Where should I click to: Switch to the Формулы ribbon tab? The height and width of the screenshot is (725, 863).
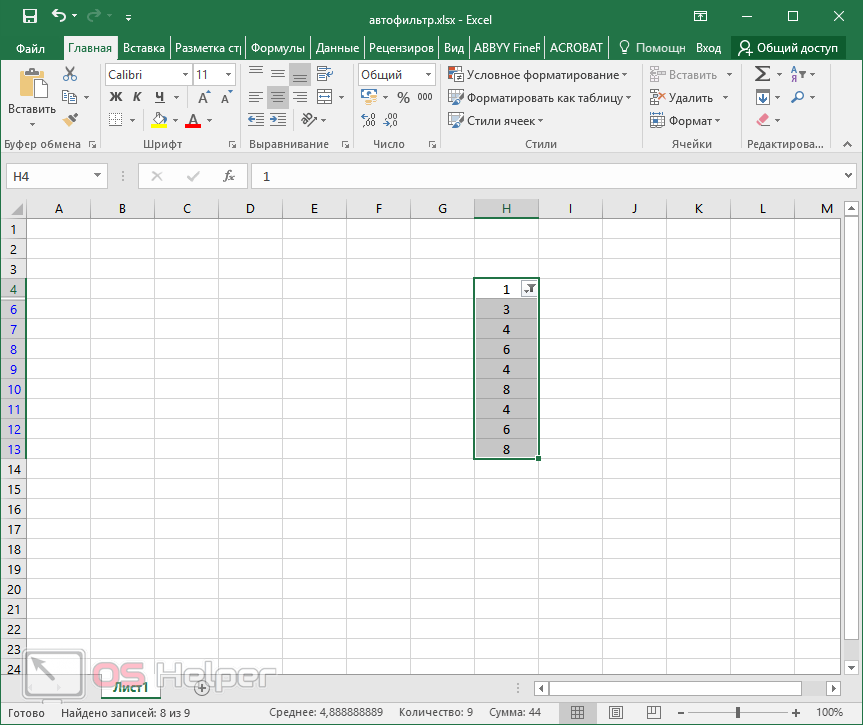(x=277, y=47)
